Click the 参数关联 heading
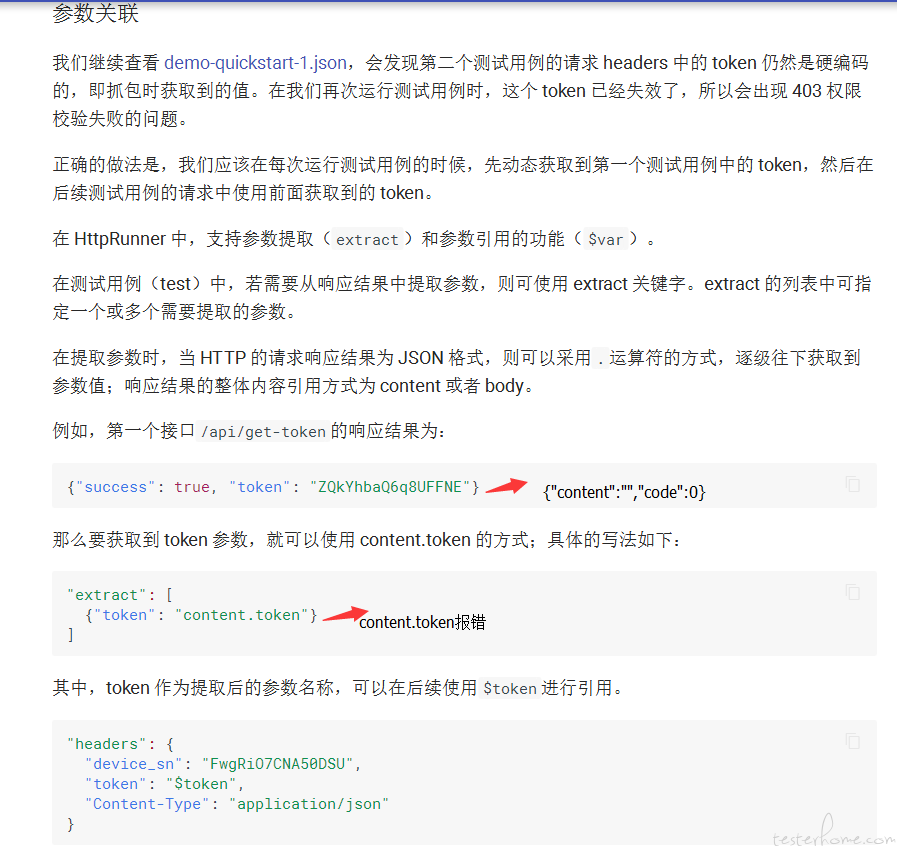 tap(96, 13)
